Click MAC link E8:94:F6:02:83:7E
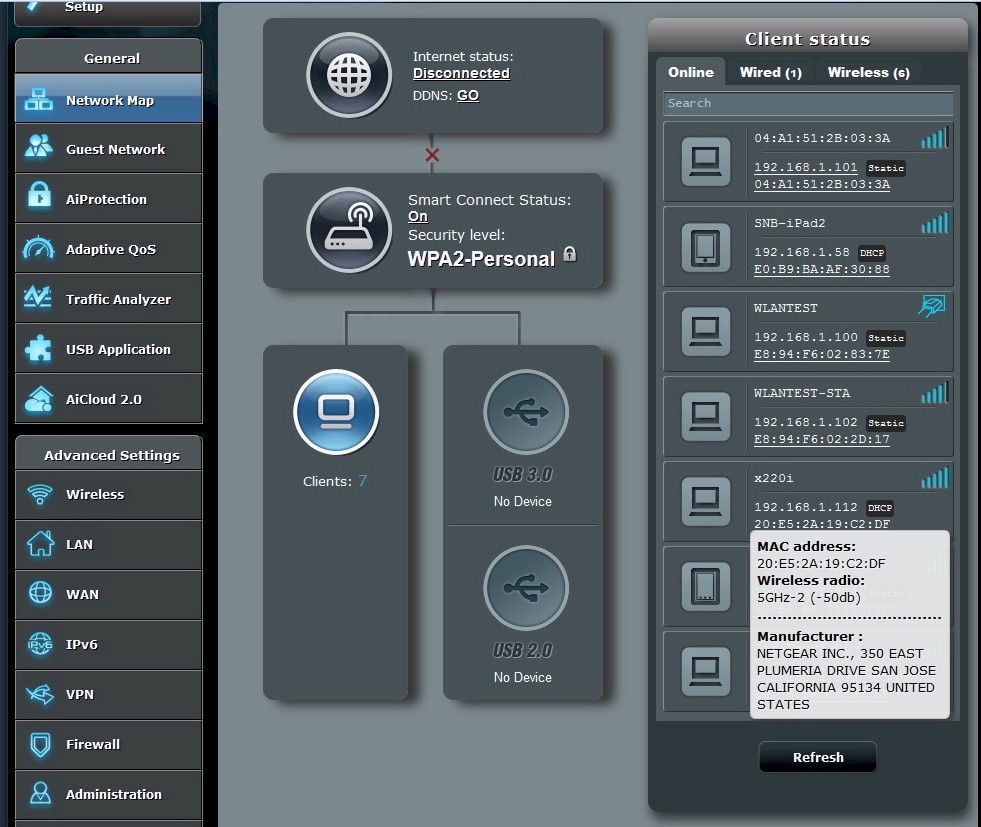Viewport: 981px width, 827px height. tap(821, 354)
